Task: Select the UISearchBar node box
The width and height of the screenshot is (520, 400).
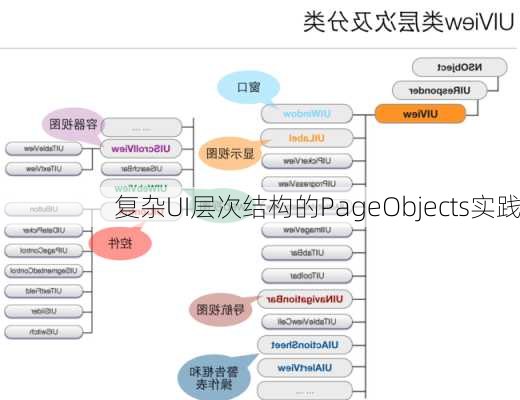Action: coord(141,169)
